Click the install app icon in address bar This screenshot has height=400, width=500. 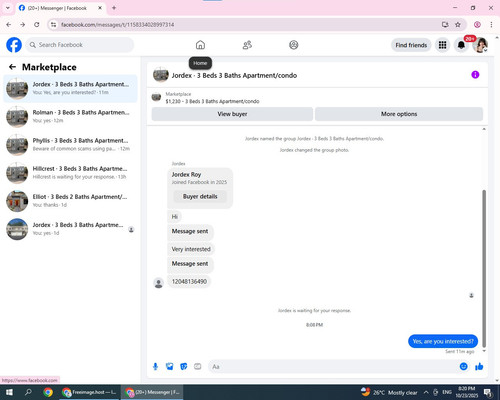click(445, 25)
